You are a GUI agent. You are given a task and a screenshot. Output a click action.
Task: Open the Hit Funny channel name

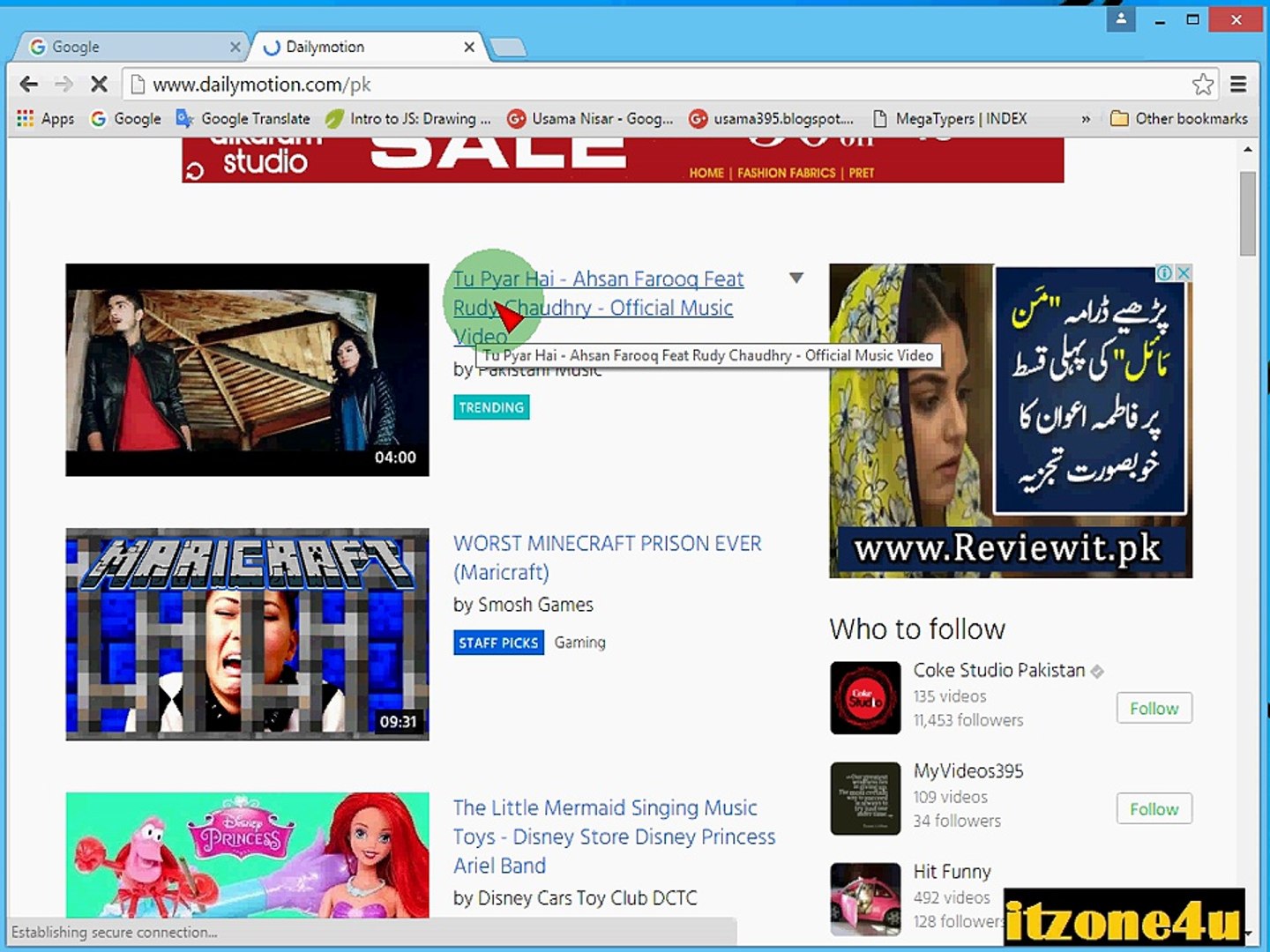[952, 872]
